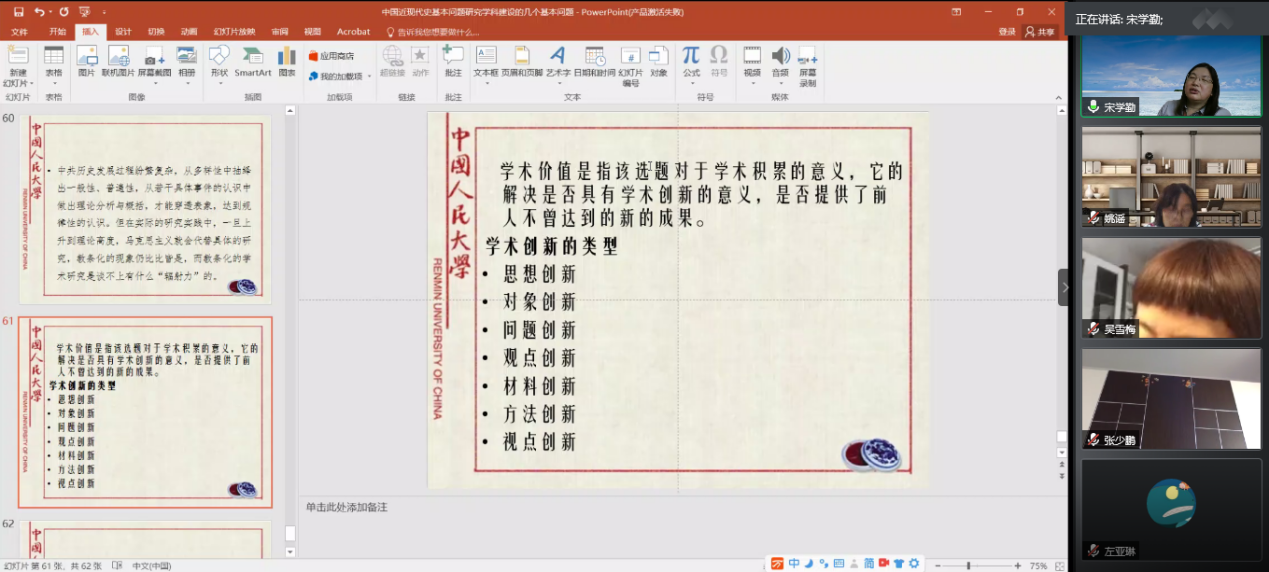Click the 登录 sign-in link

click(x=1007, y=32)
